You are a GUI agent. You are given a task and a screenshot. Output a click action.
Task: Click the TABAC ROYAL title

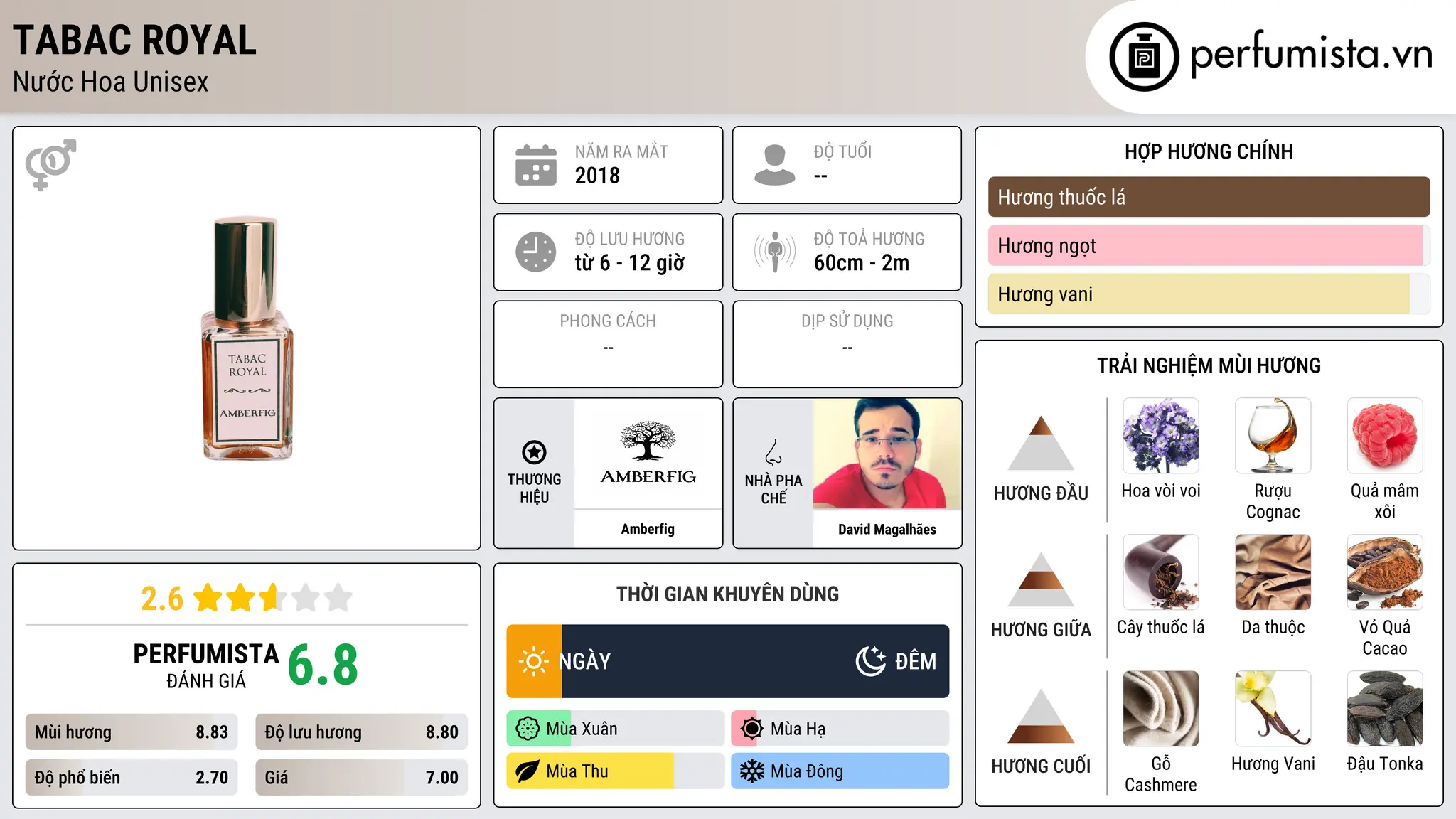[134, 41]
